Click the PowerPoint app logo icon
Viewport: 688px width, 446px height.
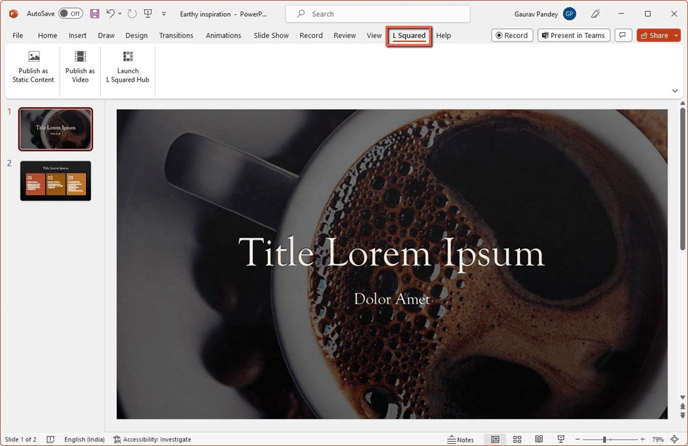click(14, 14)
